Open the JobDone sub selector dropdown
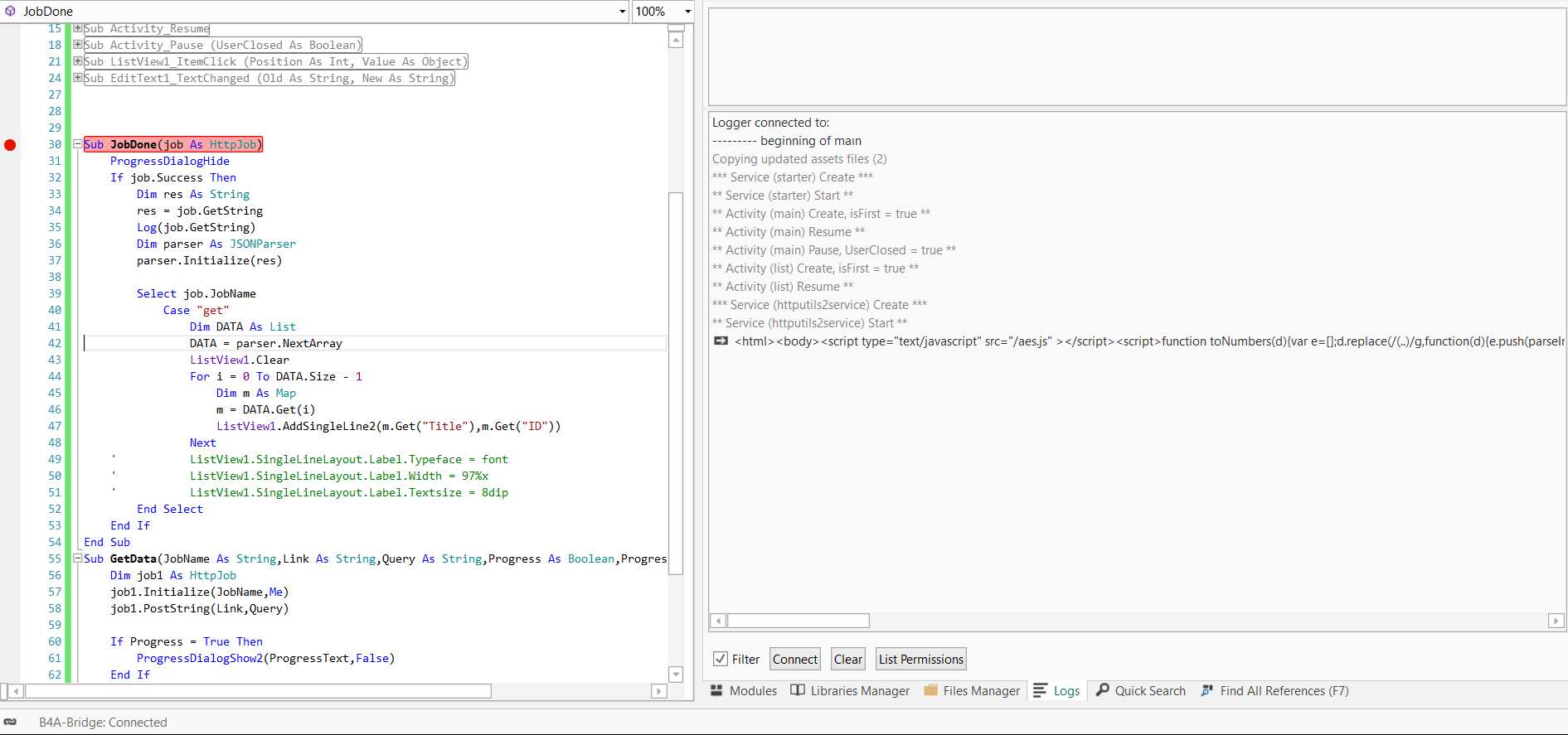This screenshot has width=1568, height=735. pyautogui.click(x=622, y=12)
